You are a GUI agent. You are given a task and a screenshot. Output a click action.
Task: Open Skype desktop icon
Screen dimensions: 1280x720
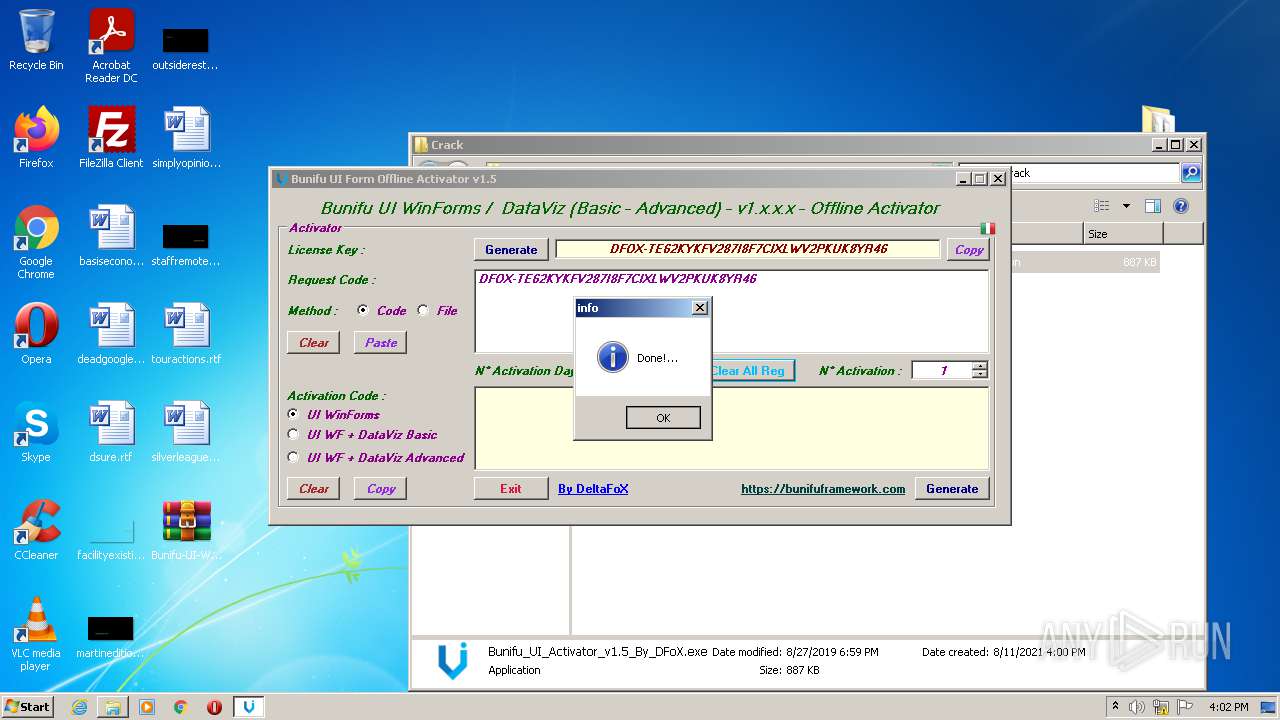[x=36, y=432]
